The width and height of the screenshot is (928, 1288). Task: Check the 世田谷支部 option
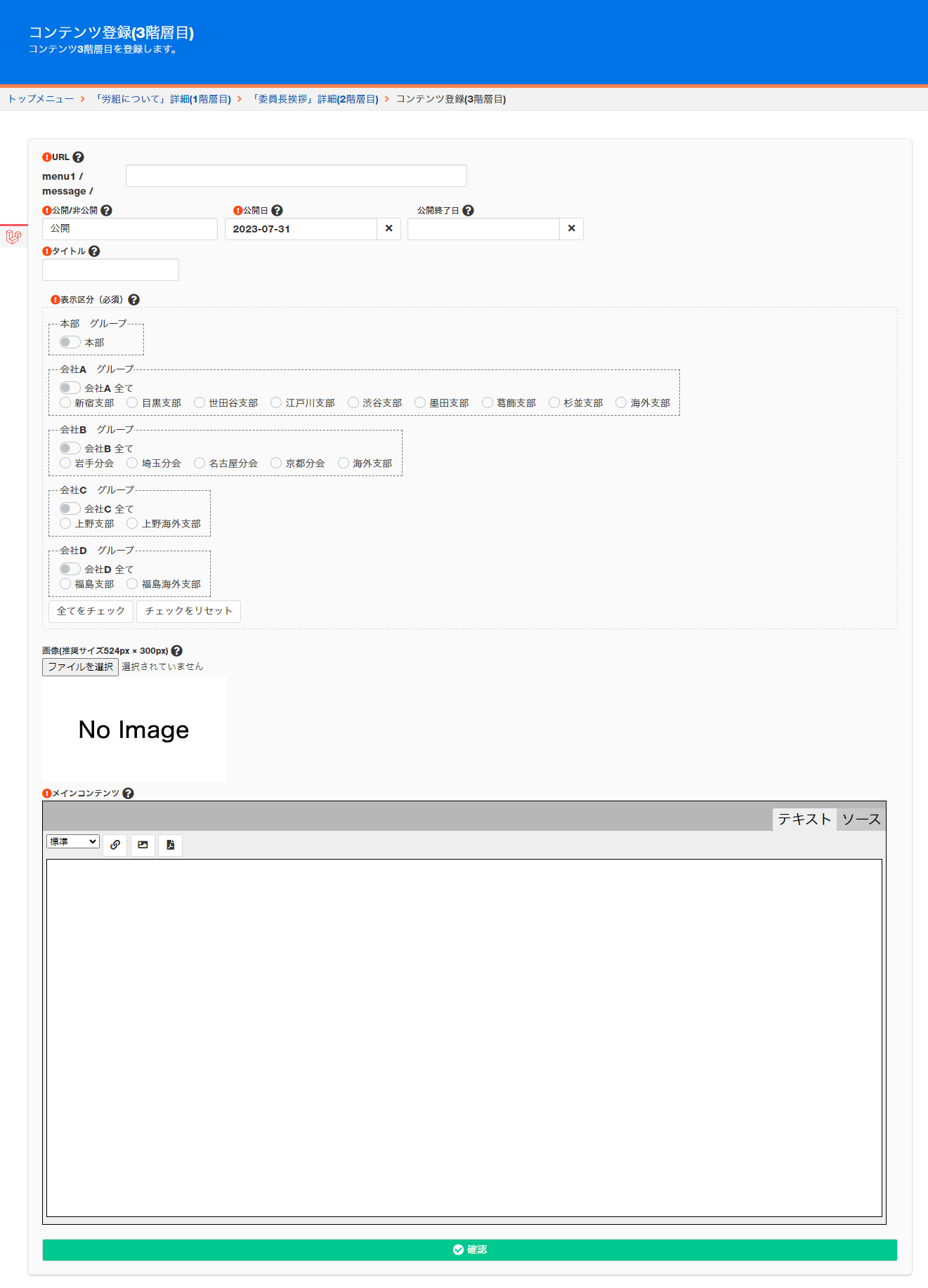tap(200, 402)
